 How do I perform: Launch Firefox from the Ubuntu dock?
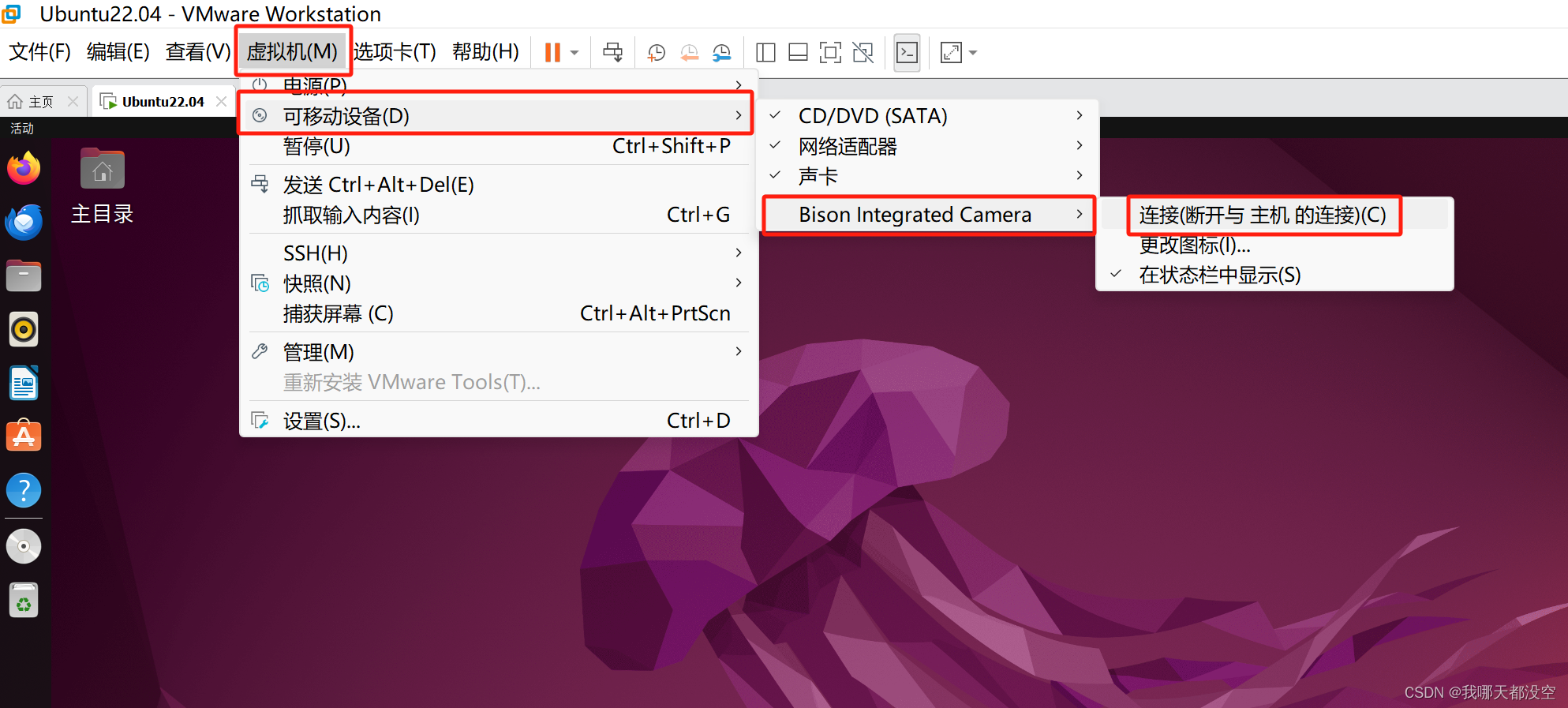24,168
